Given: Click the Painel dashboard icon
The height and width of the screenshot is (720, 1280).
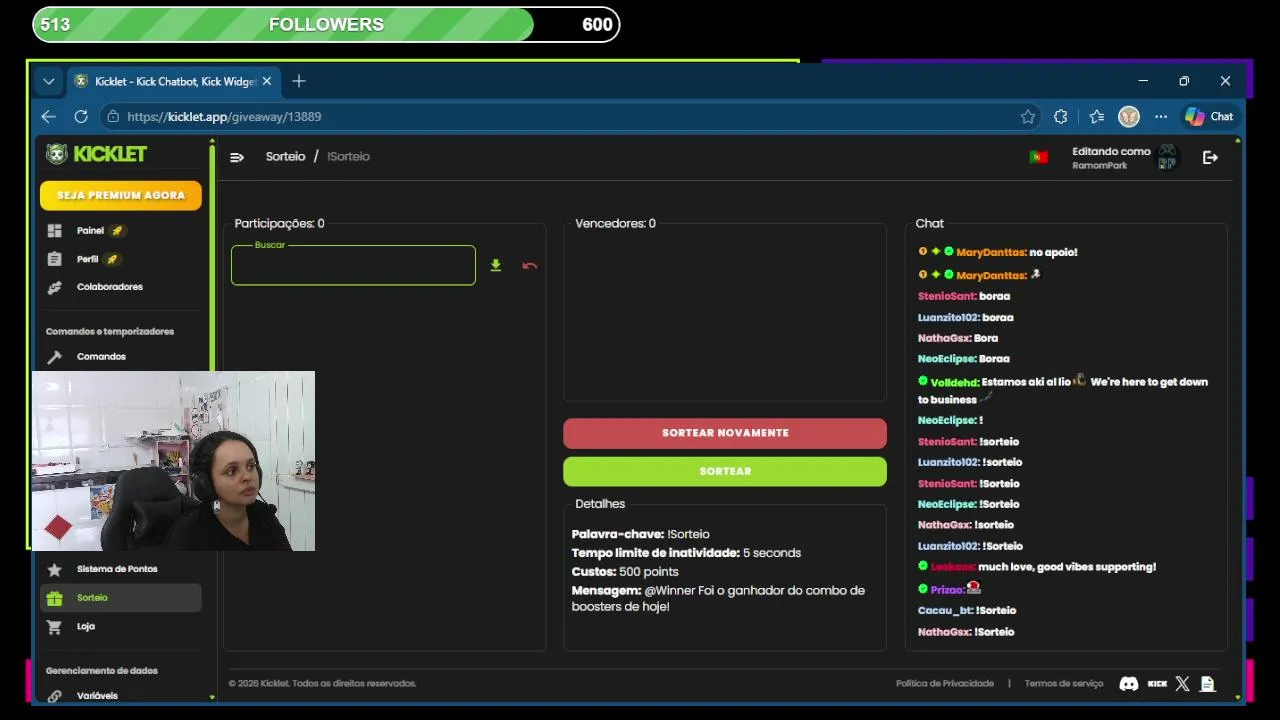Looking at the screenshot, I should (54, 231).
